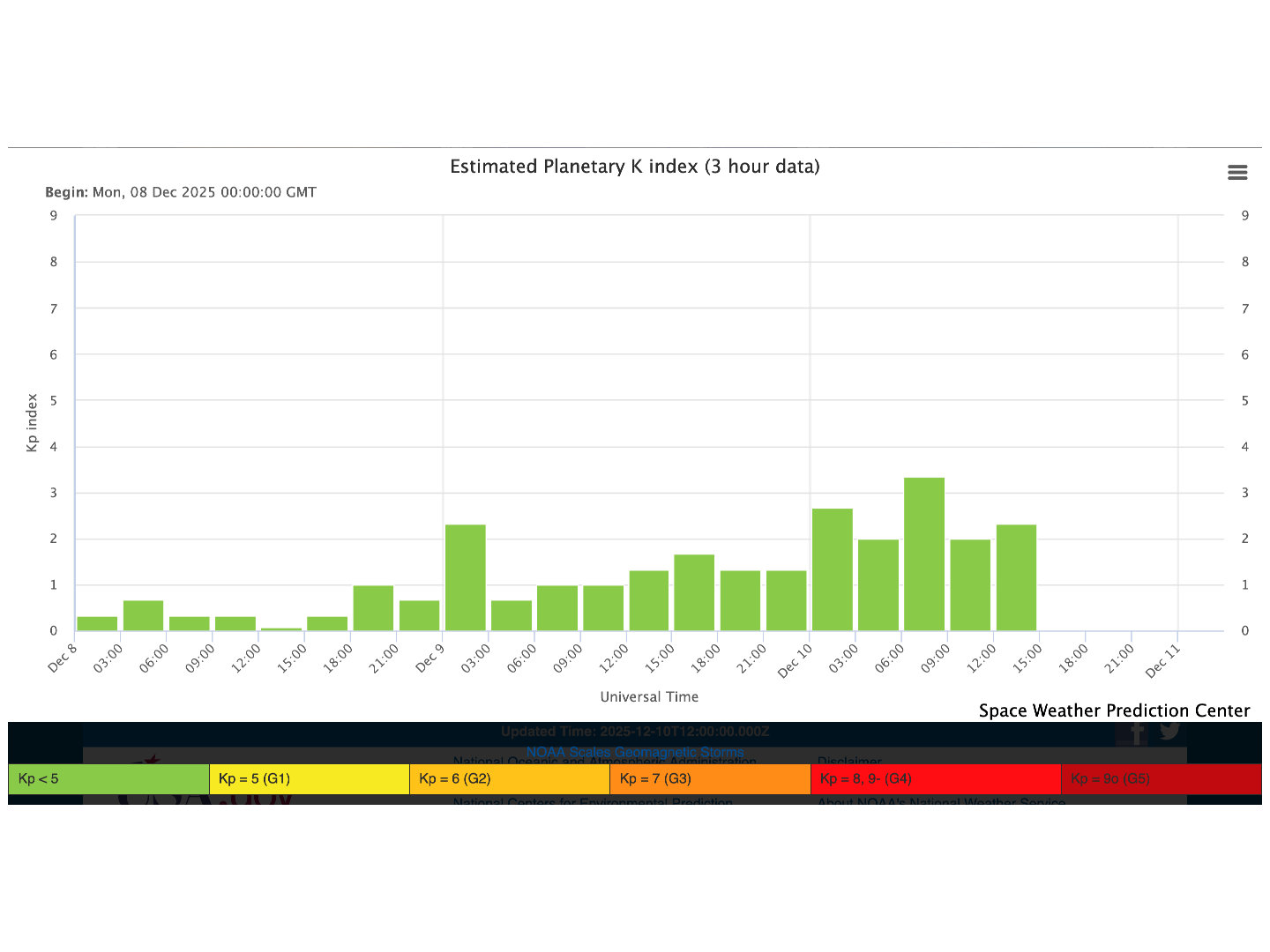
Task: Click National Centers for Environmental Prediction link
Action: 592,801
